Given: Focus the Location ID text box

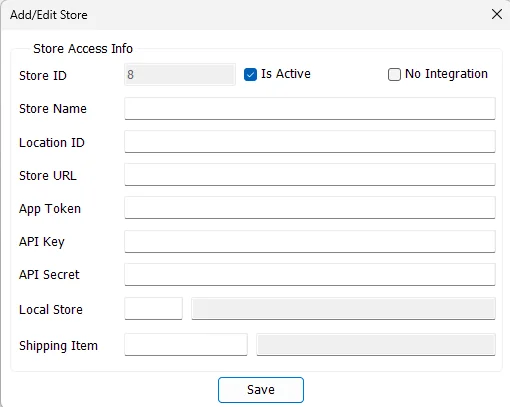Looking at the screenshot, I should click(x=310, y=142).
